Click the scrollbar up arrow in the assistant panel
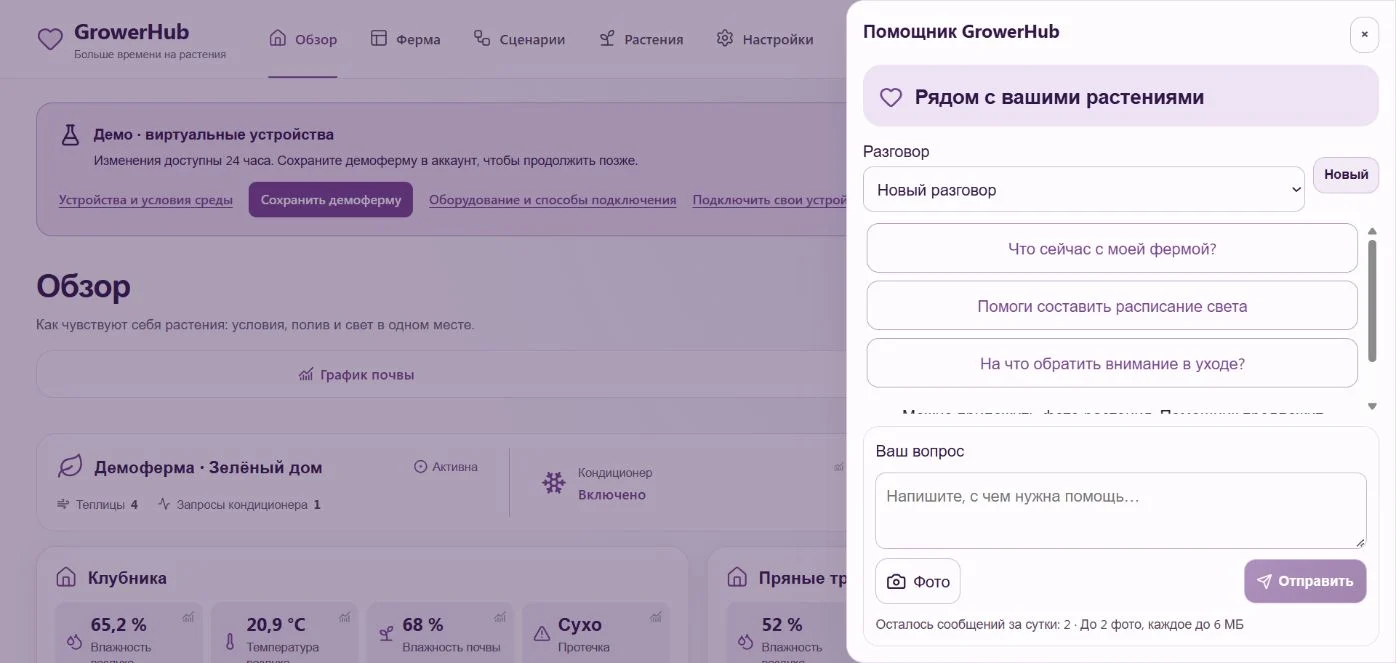The width and height of the screenshot is (1396, 663). pos(1372,231)
